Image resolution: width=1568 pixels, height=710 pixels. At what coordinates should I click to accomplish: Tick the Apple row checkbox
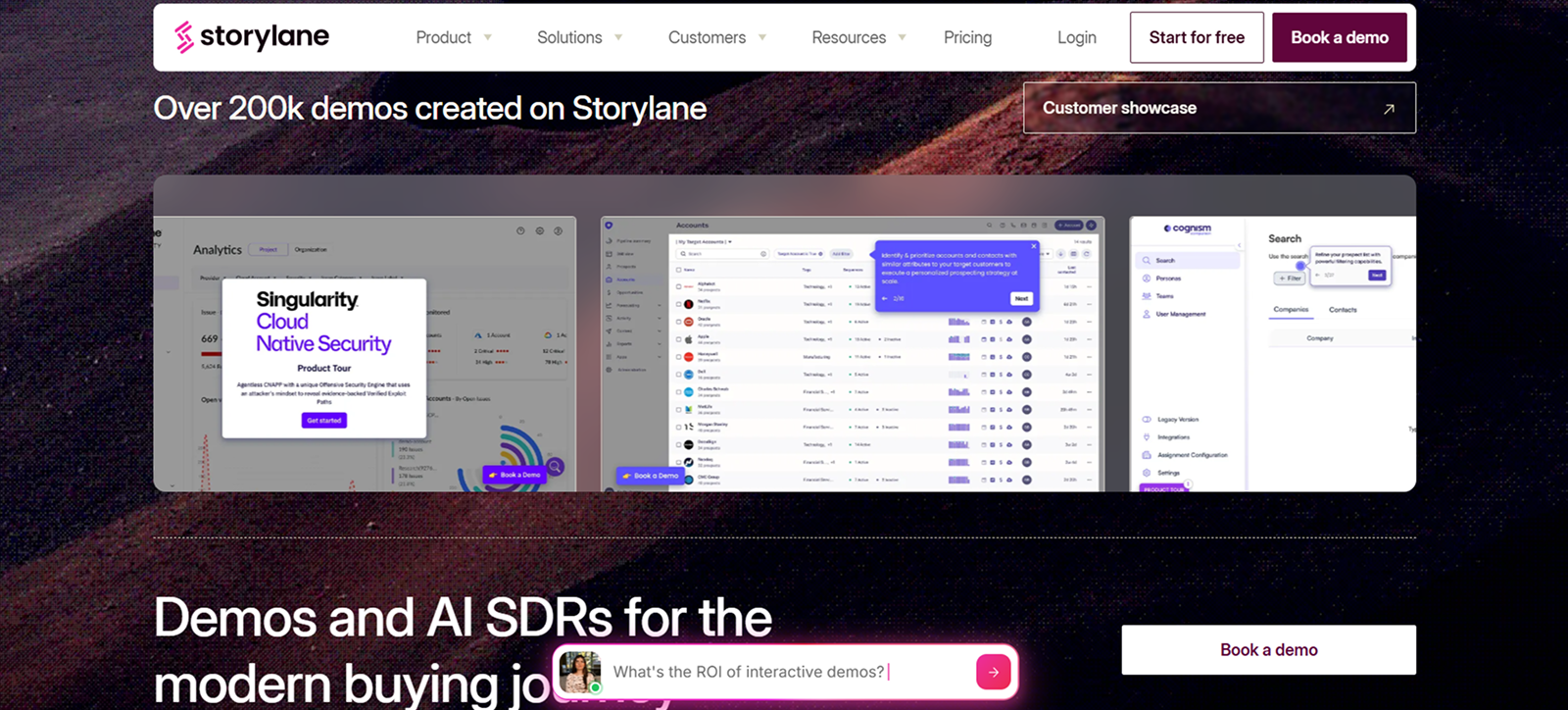tap(678, 339)
